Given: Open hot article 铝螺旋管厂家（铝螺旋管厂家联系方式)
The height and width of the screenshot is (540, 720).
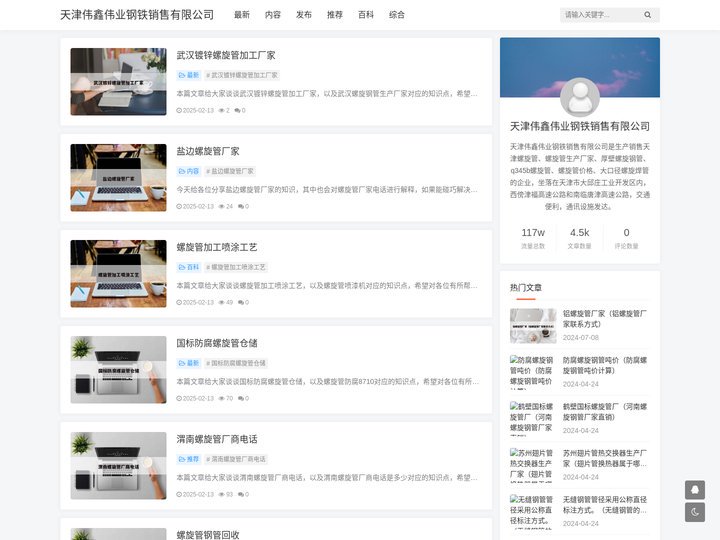Looking at the screenshot, I should click(x=605, y=319).
